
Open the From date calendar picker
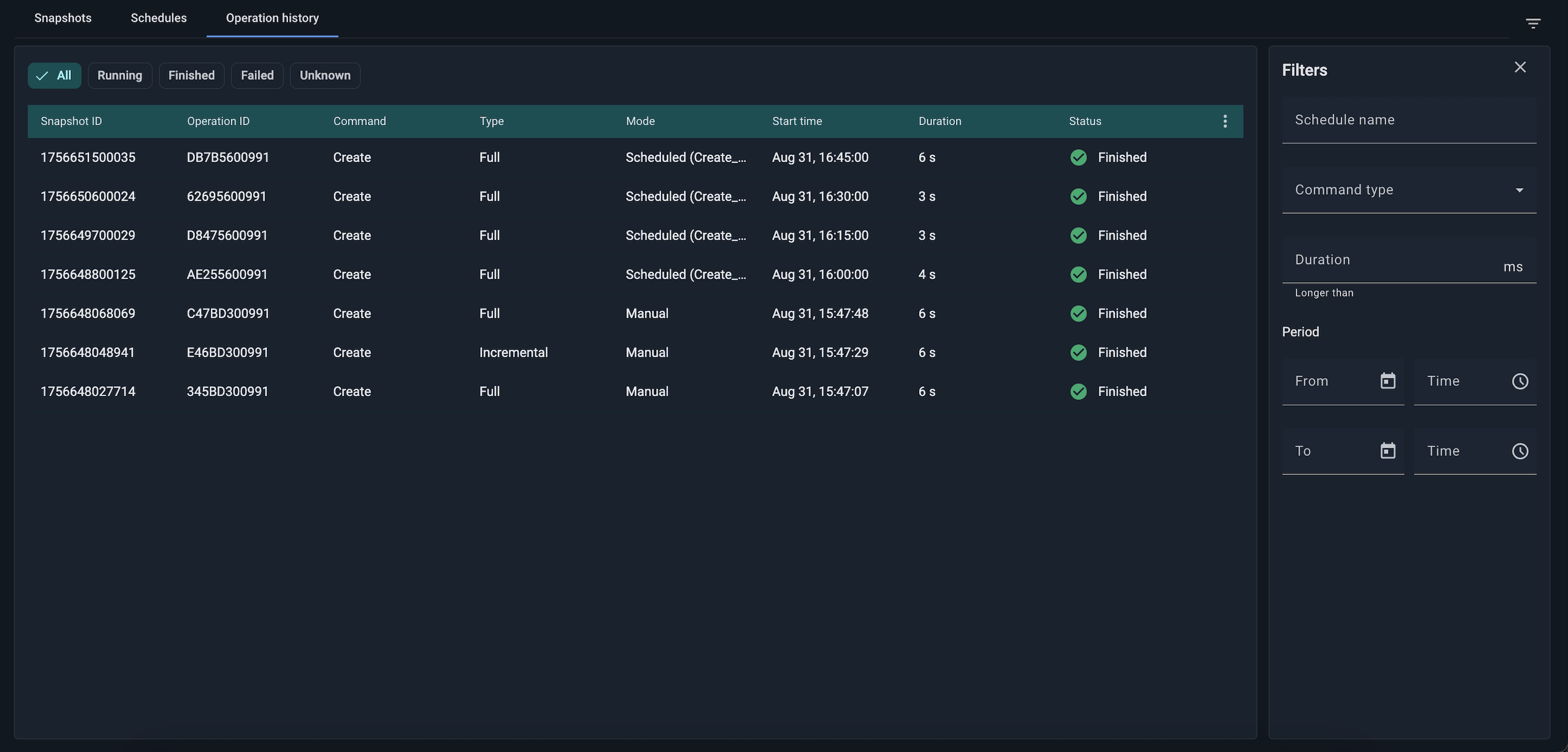tap(1387, 381)
